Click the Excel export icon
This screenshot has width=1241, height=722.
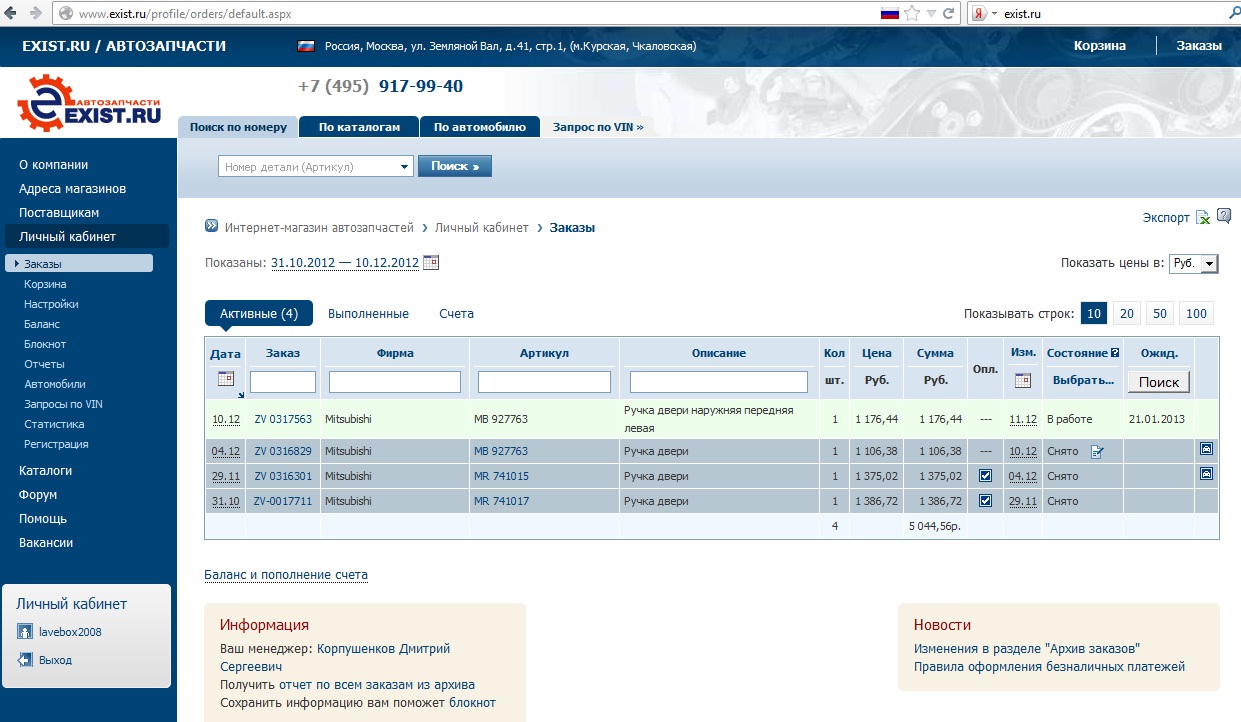1203,217
